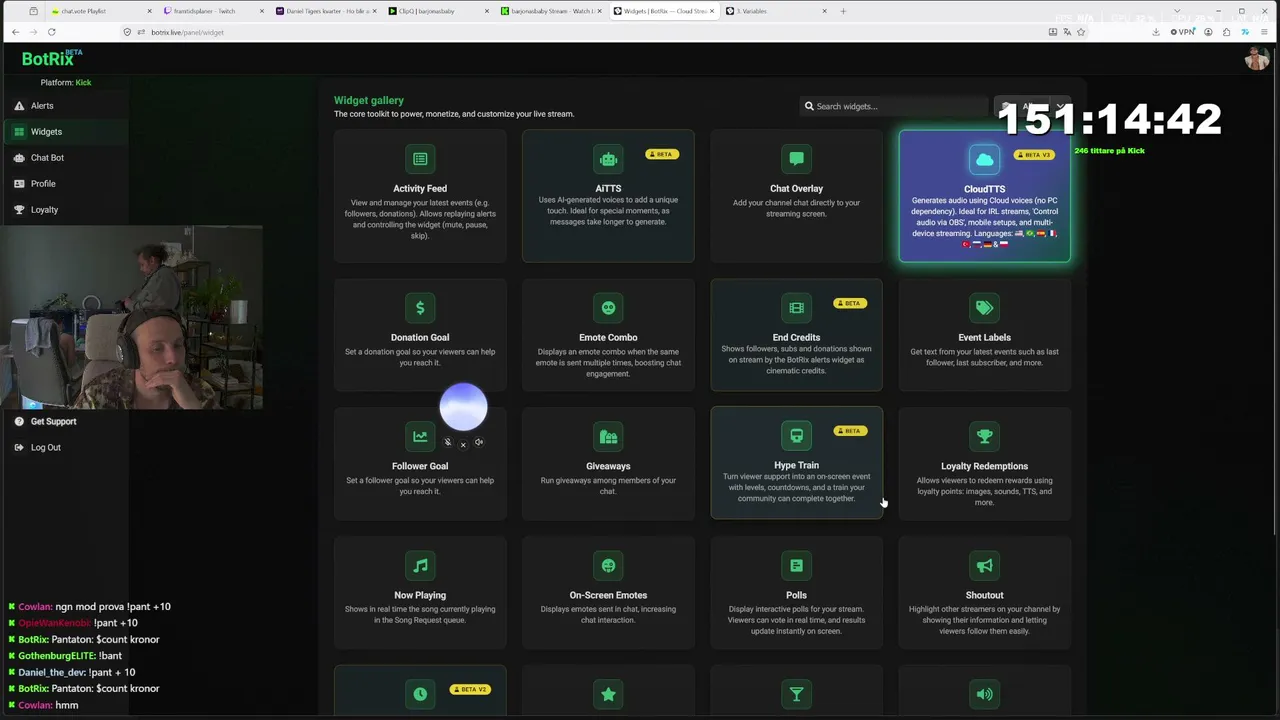Image resolution: width=1280 pixels, height=720 pixels.
Task: Open the Hype Train widget title
Action: pos(796,465)
